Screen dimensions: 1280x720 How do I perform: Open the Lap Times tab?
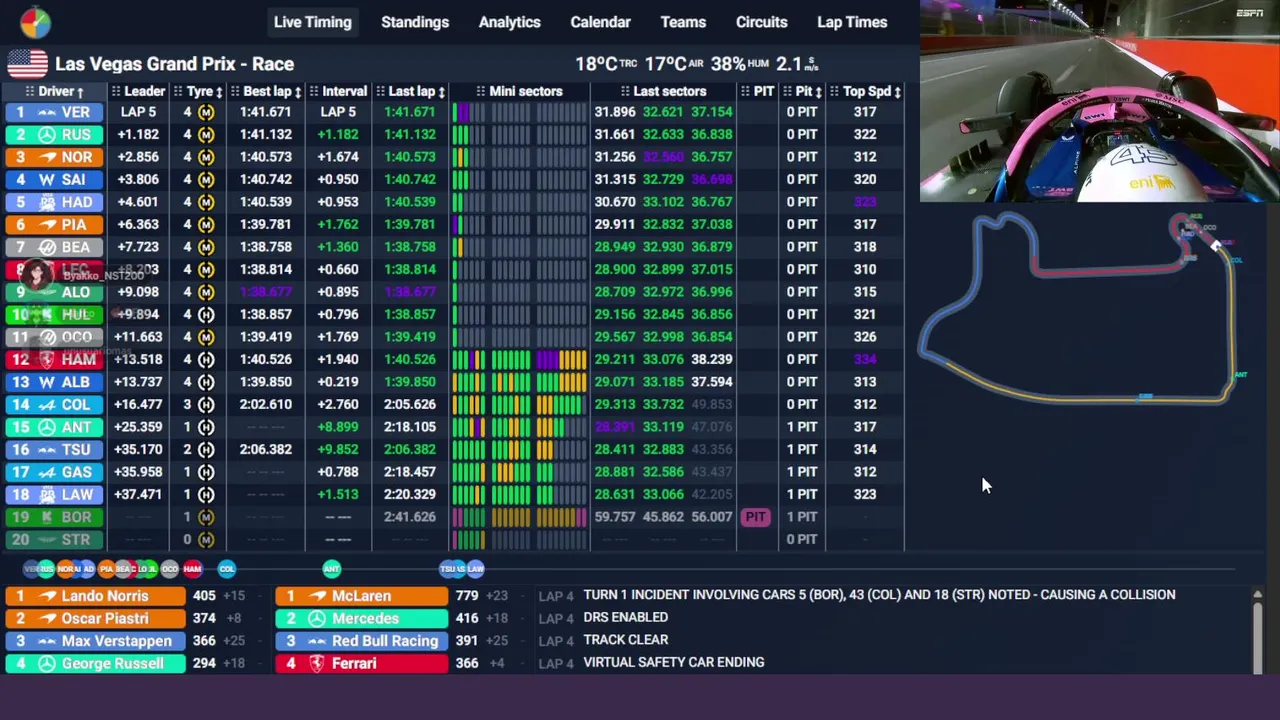click(x=852, y=22)
